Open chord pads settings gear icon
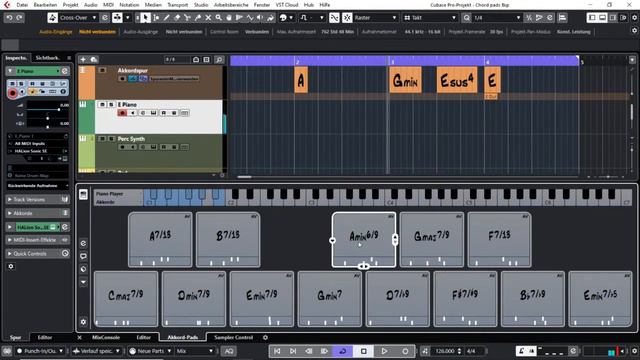640x360 pixels. click(x=83, y=322)
